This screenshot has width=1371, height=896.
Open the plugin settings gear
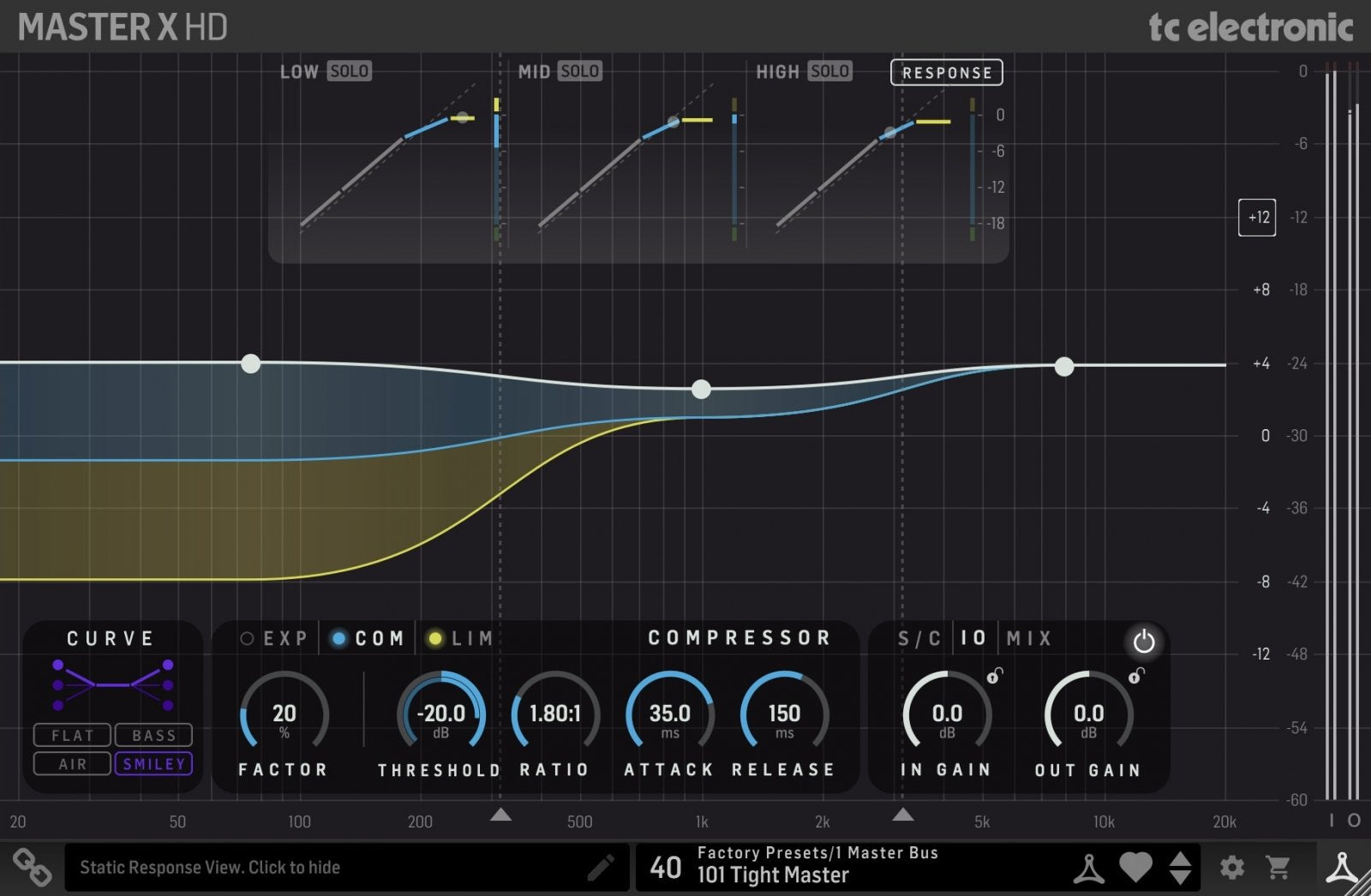1231,868
